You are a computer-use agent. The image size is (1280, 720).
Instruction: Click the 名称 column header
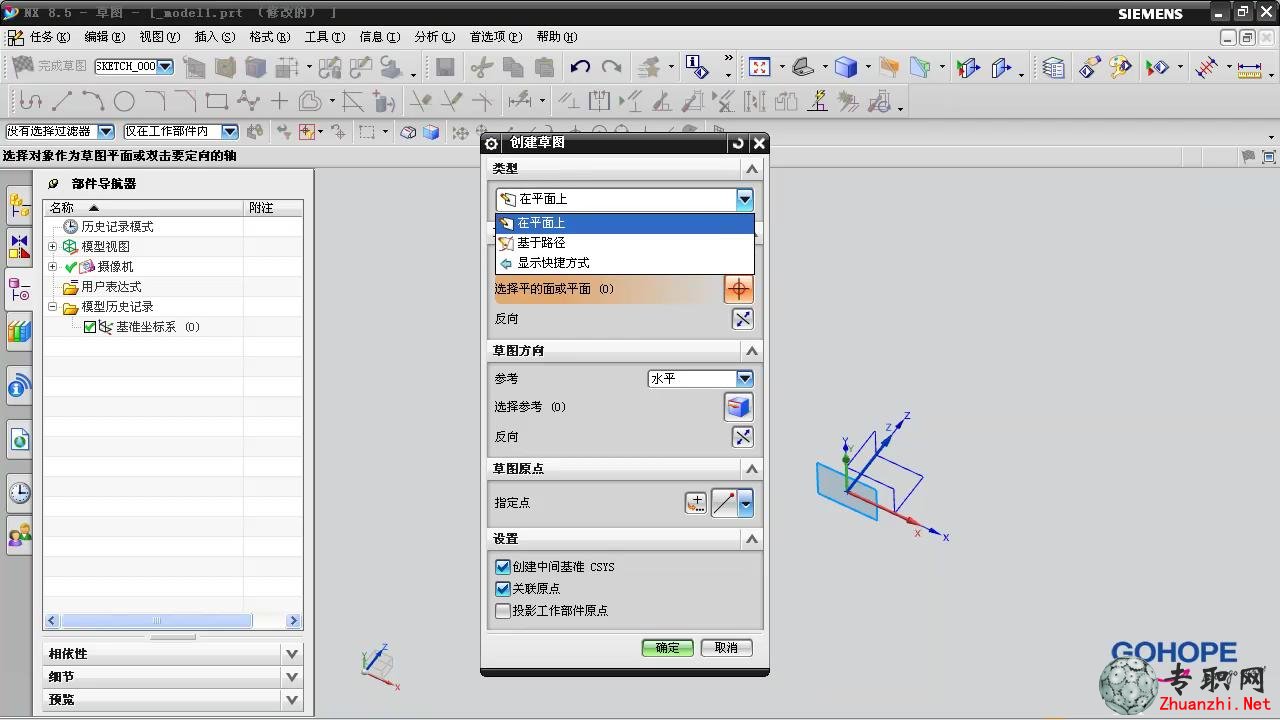point(143,207)
